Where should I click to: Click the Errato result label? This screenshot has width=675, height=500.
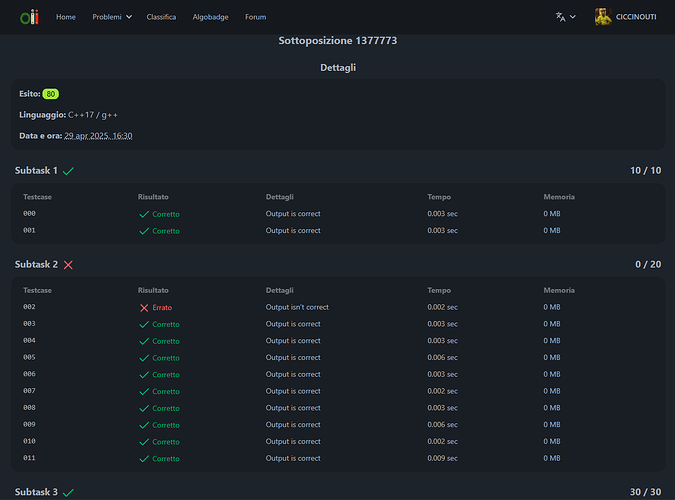[x=162, y=307]
